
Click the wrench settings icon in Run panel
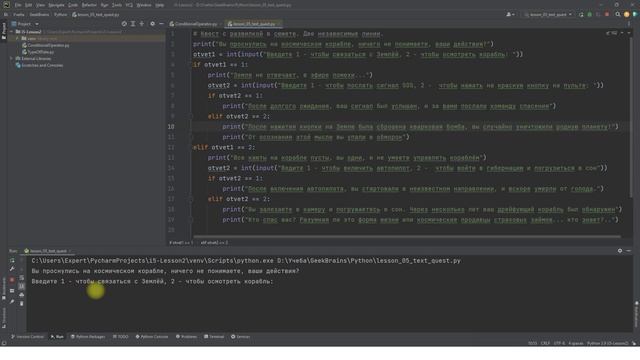[12, 269]
